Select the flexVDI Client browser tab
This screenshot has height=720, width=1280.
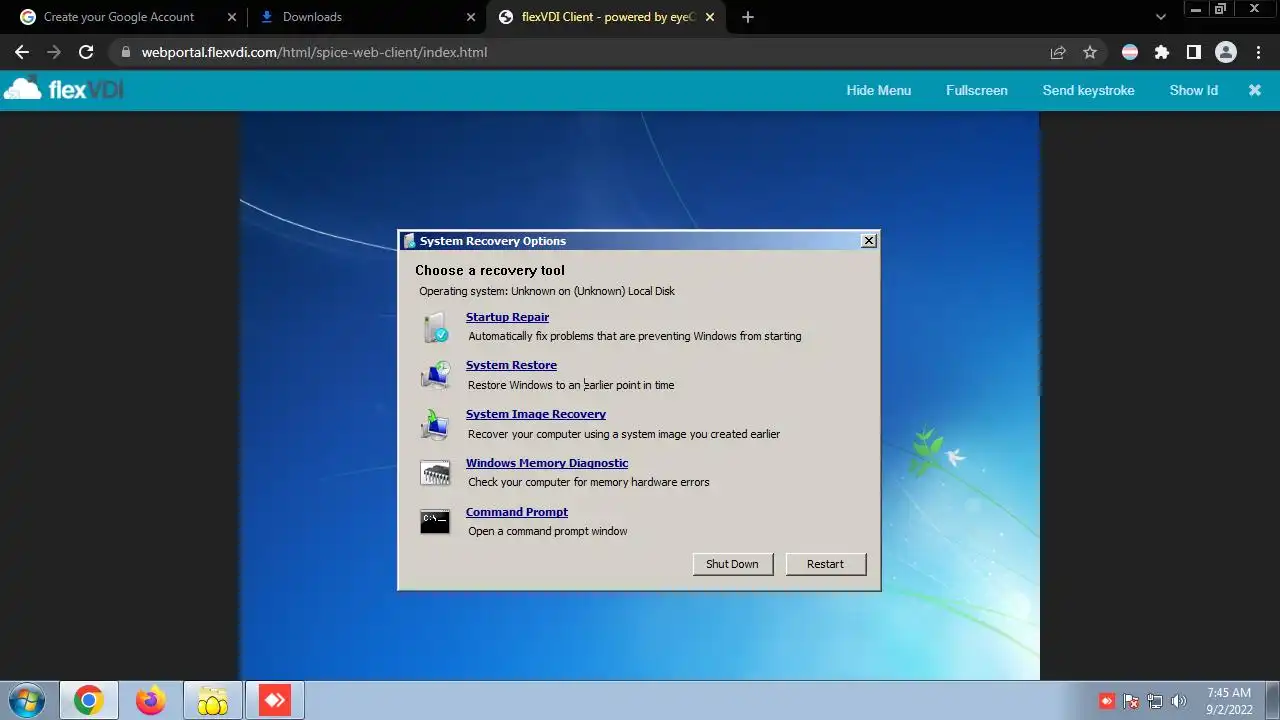pyautogui.click(x=608, y=17)
